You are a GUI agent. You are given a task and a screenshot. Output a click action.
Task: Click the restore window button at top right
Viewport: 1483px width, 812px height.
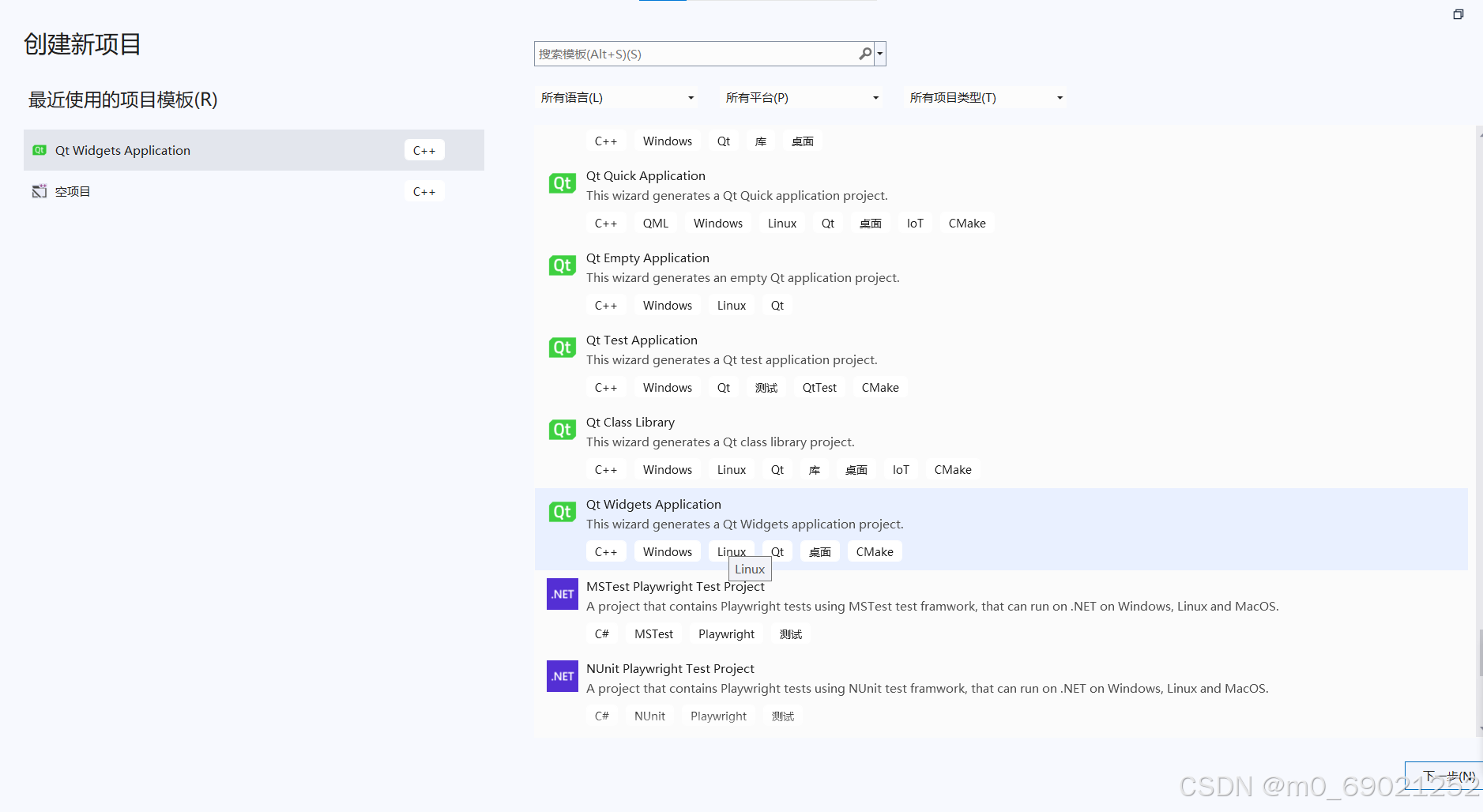click(x=1459, y=14)
